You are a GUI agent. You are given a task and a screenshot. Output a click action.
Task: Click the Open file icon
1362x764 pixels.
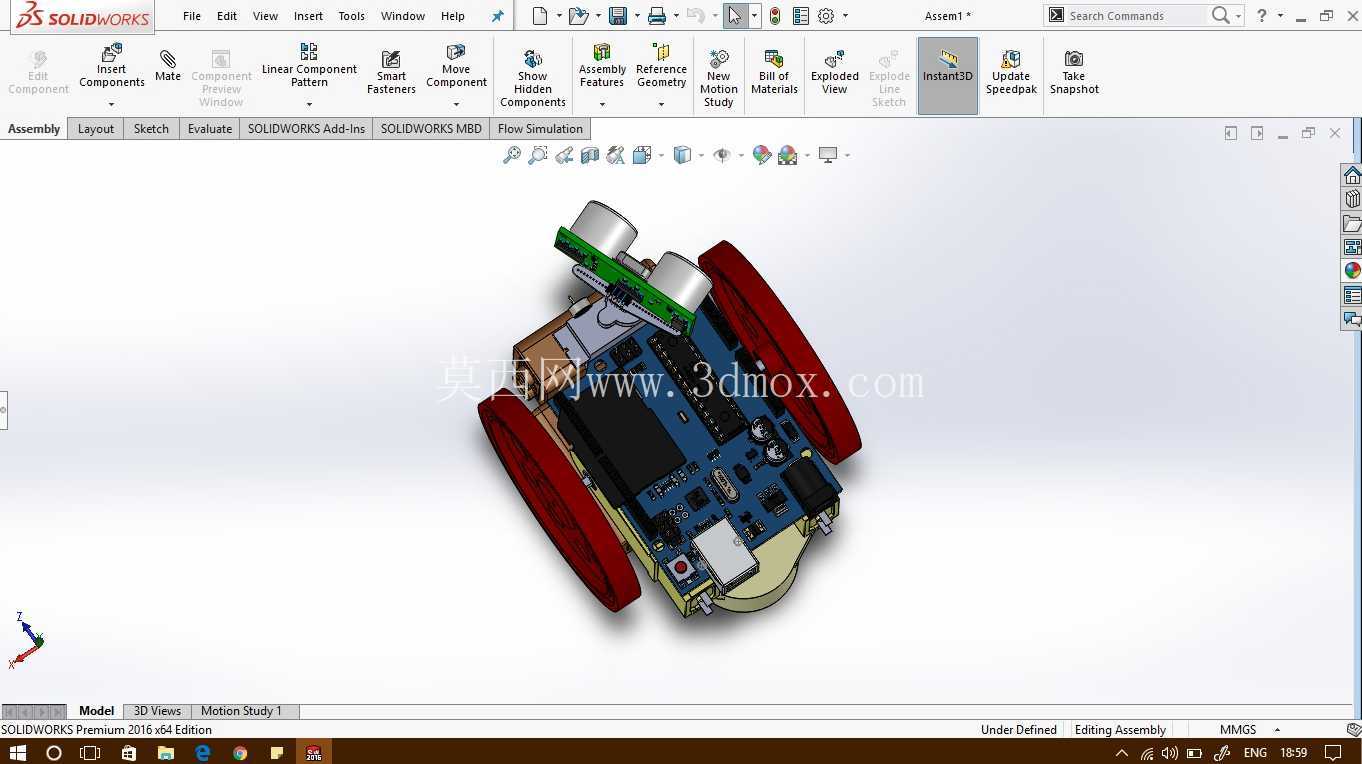click(578, 15)
